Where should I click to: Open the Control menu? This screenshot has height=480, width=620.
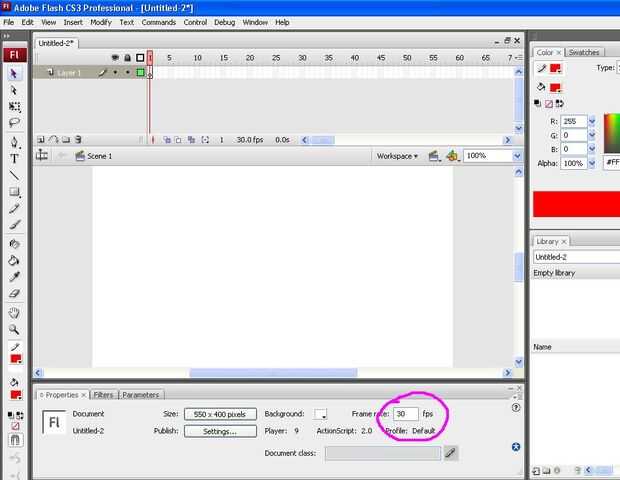pos(195,22)
